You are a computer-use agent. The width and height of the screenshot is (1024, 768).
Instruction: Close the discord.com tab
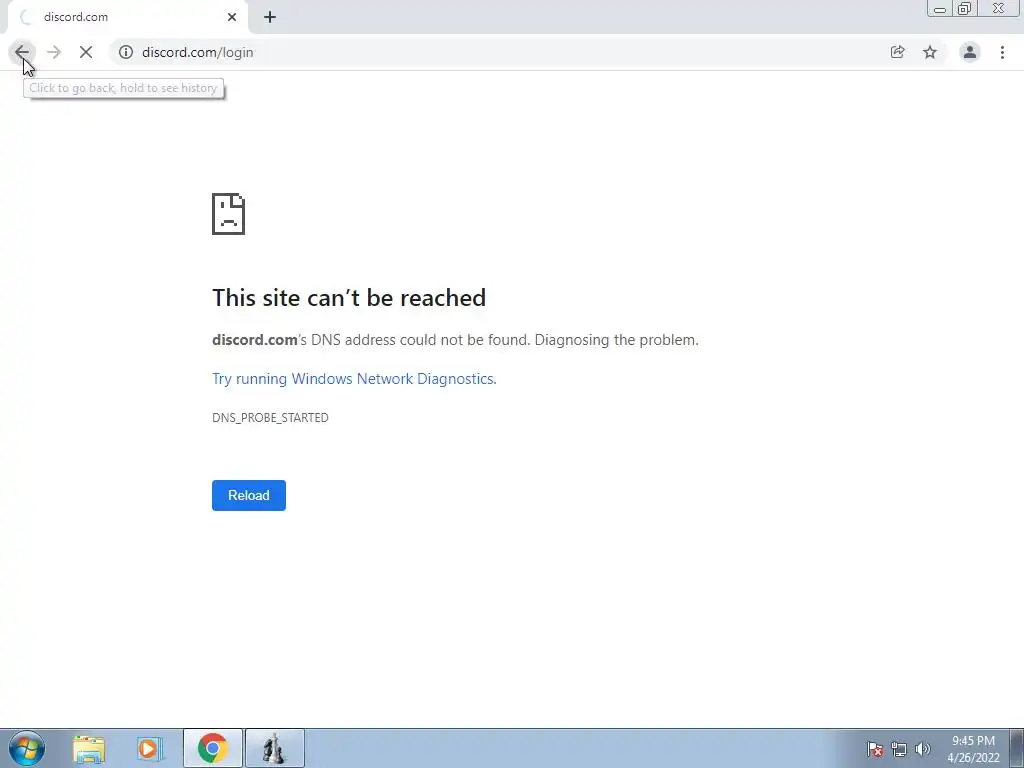pos(232,18)
